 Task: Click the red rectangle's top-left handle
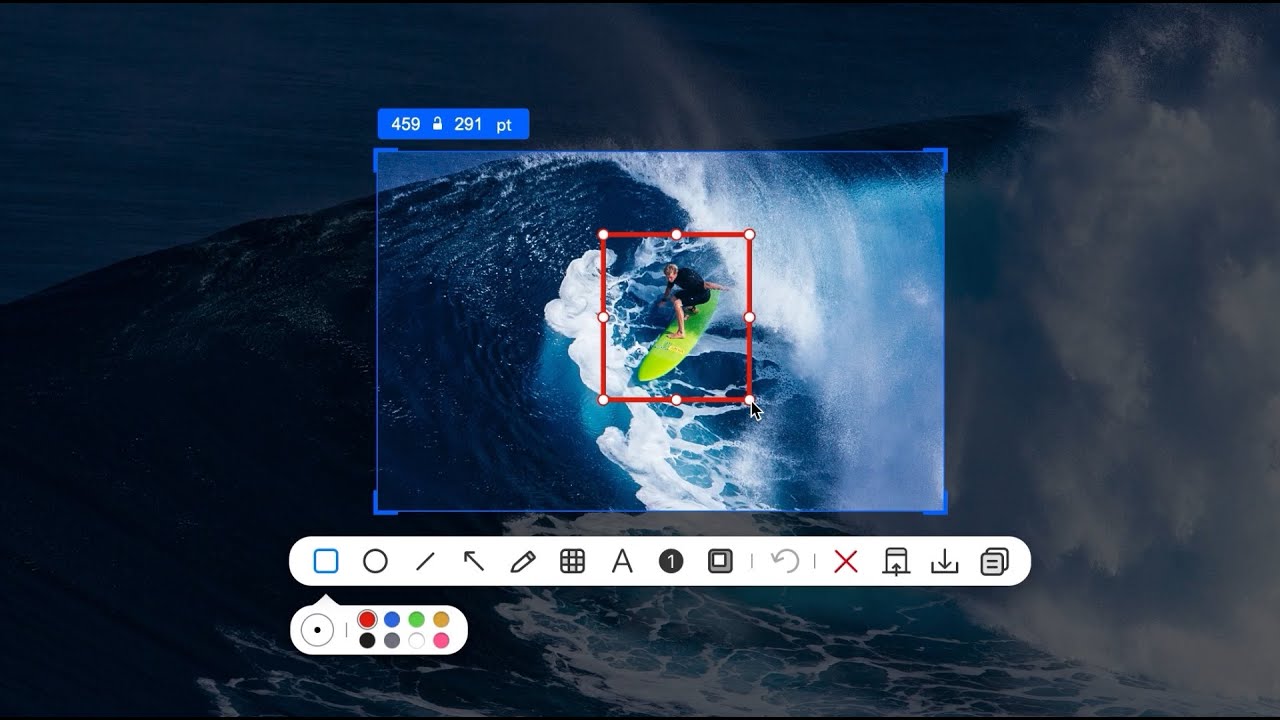click(x=603, y=235)
